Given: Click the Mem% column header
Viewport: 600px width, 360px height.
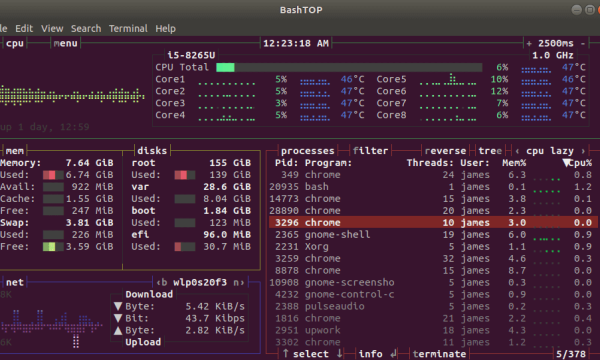Looking at the screenshot, I should pyautogui.click(x=514, y=163).
